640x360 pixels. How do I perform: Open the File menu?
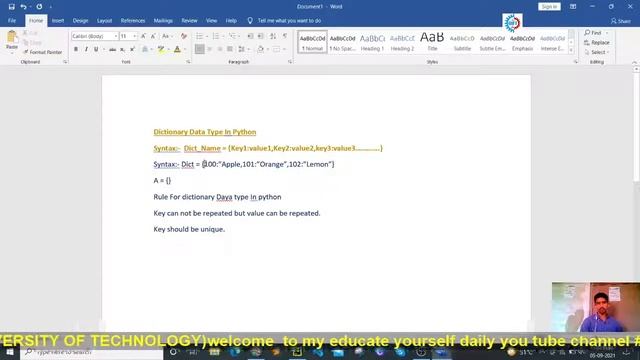12,20
